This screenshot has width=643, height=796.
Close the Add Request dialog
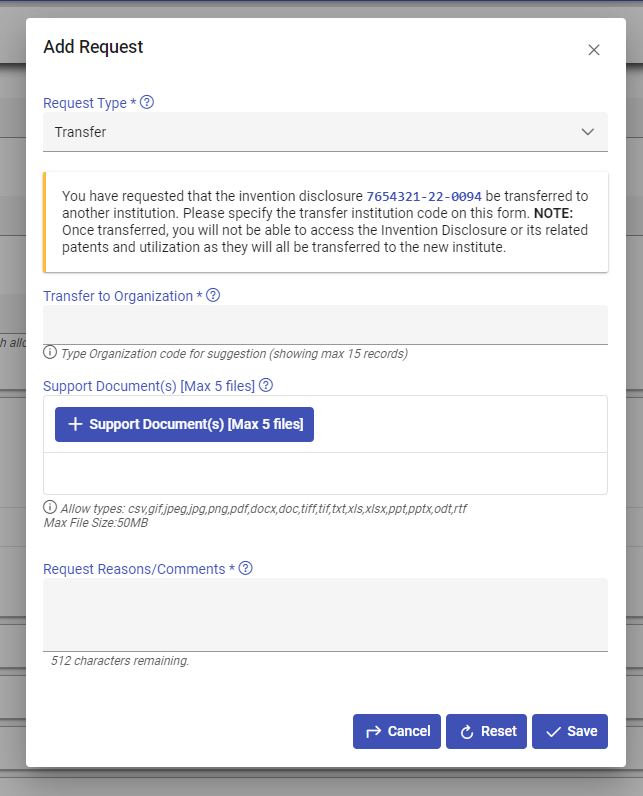click(594, 50)
